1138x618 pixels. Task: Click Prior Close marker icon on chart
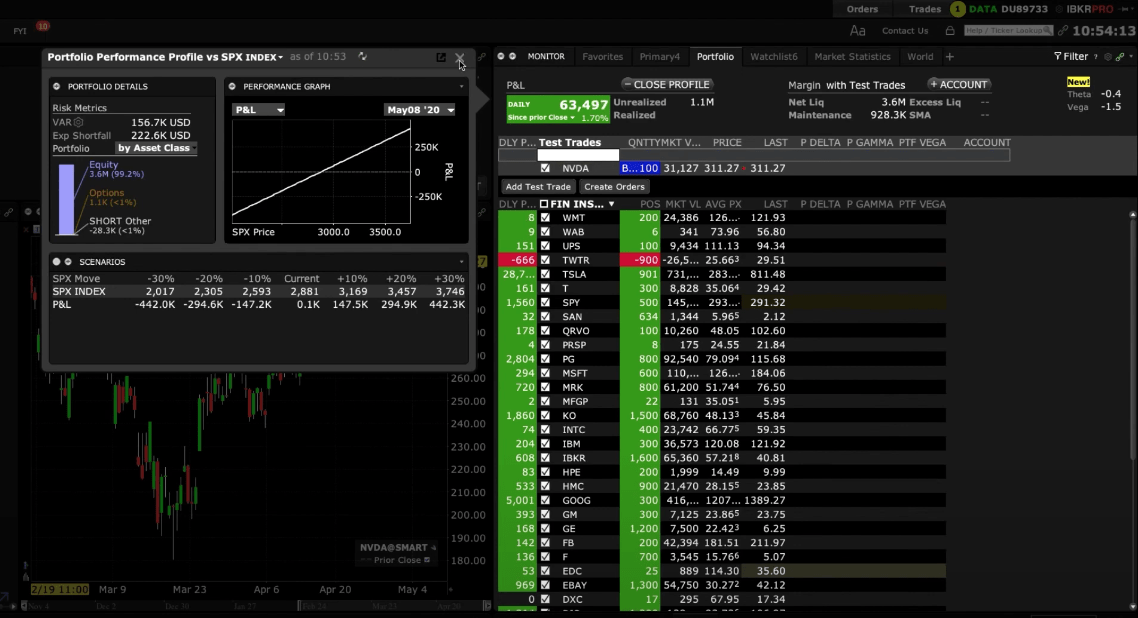click(427, 560)
